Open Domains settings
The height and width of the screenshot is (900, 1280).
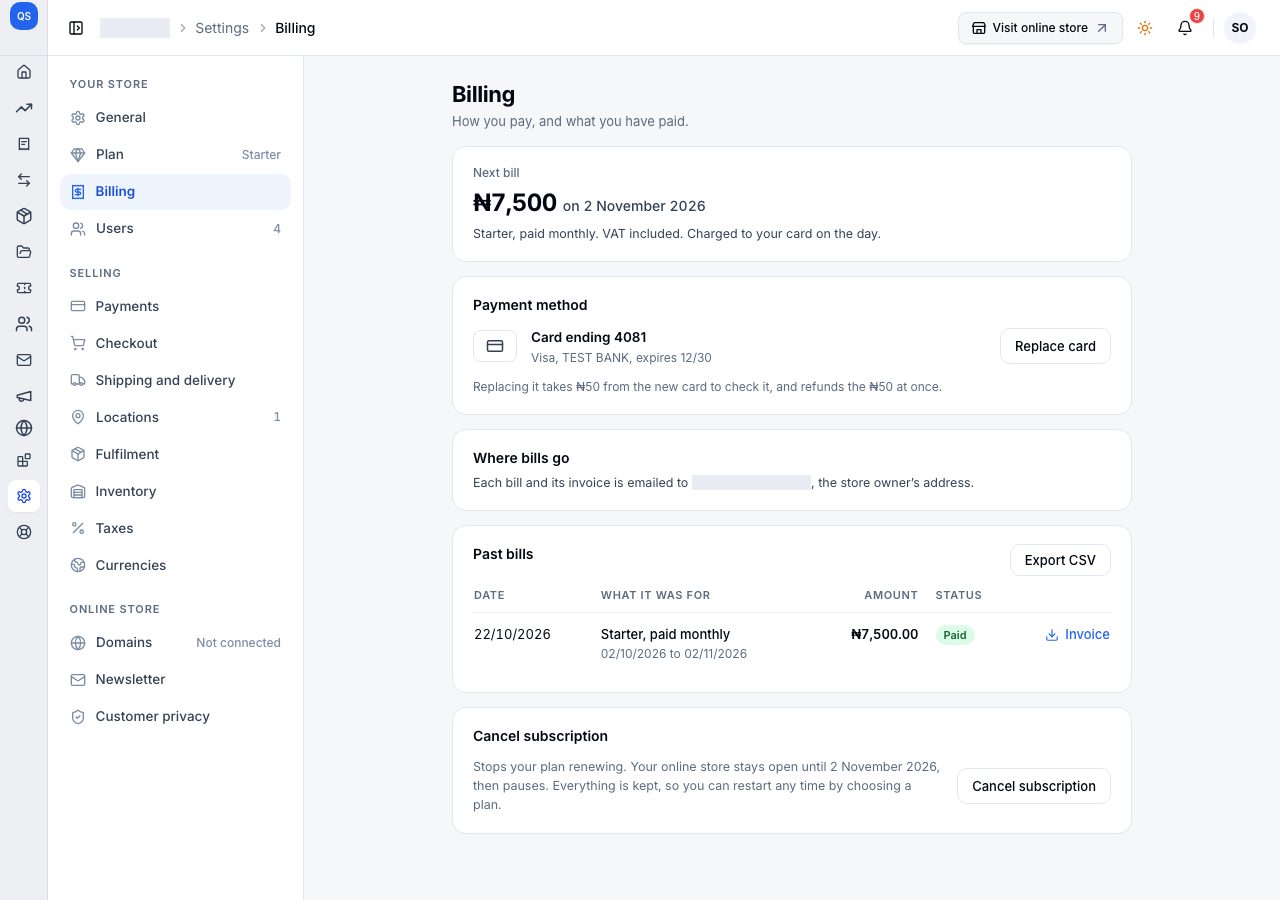click(175, 643)
